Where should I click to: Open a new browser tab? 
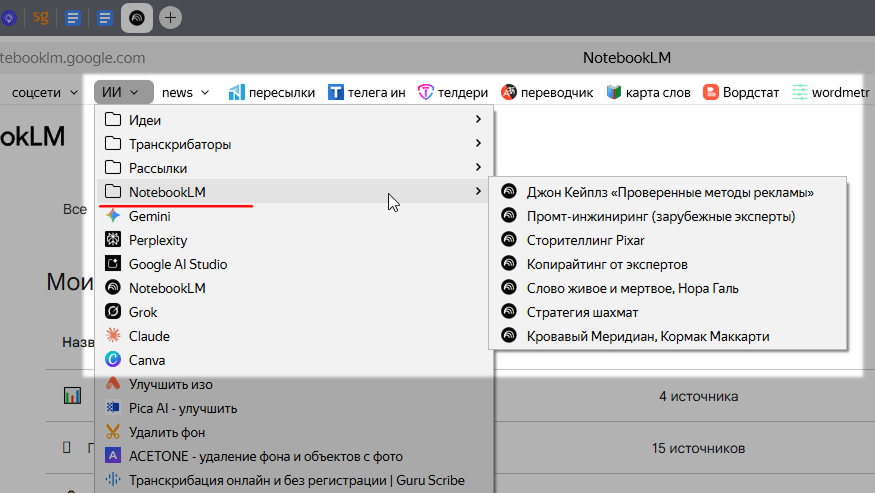click(170, 17)
